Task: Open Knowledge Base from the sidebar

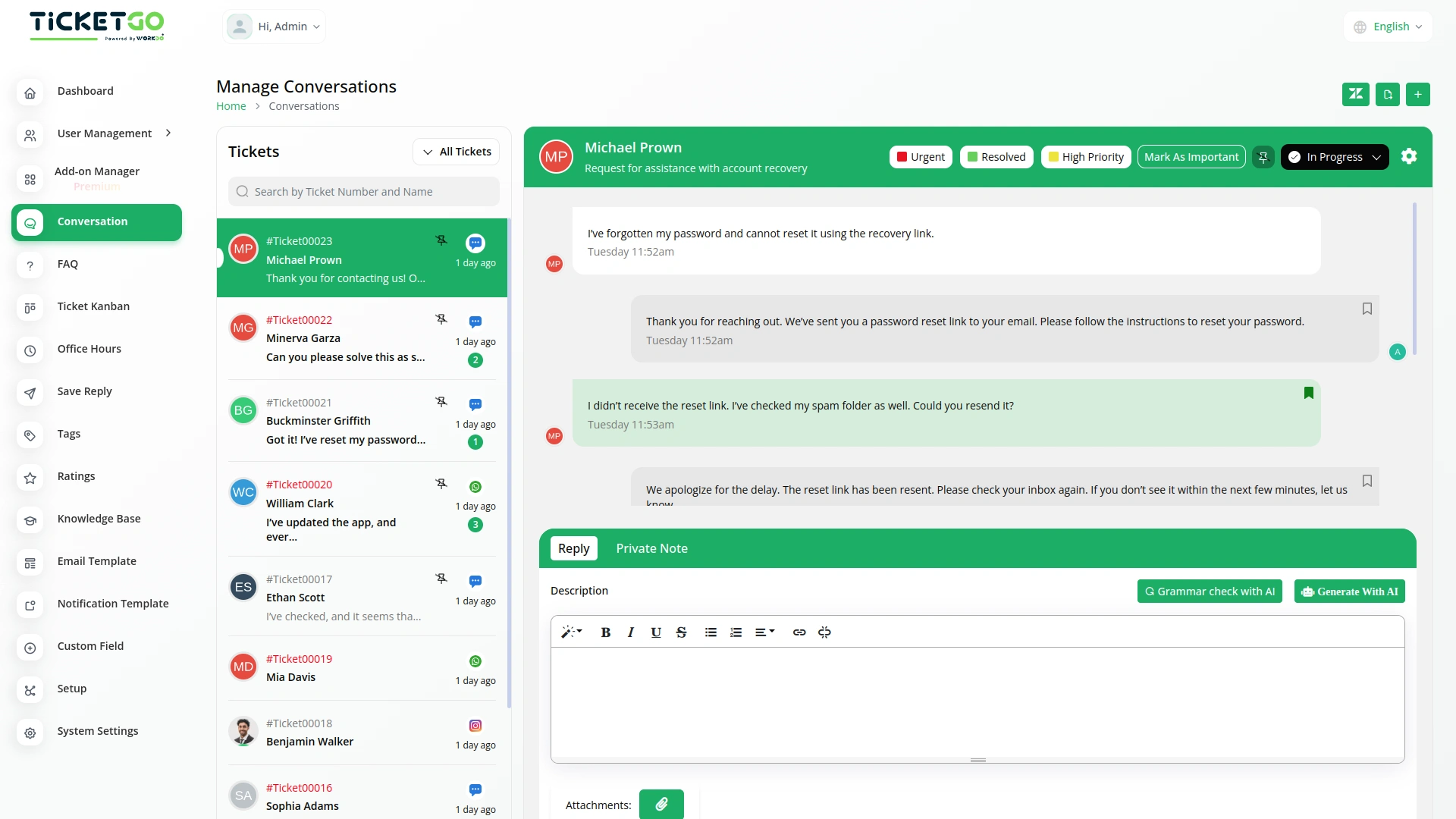Action: 99,519
